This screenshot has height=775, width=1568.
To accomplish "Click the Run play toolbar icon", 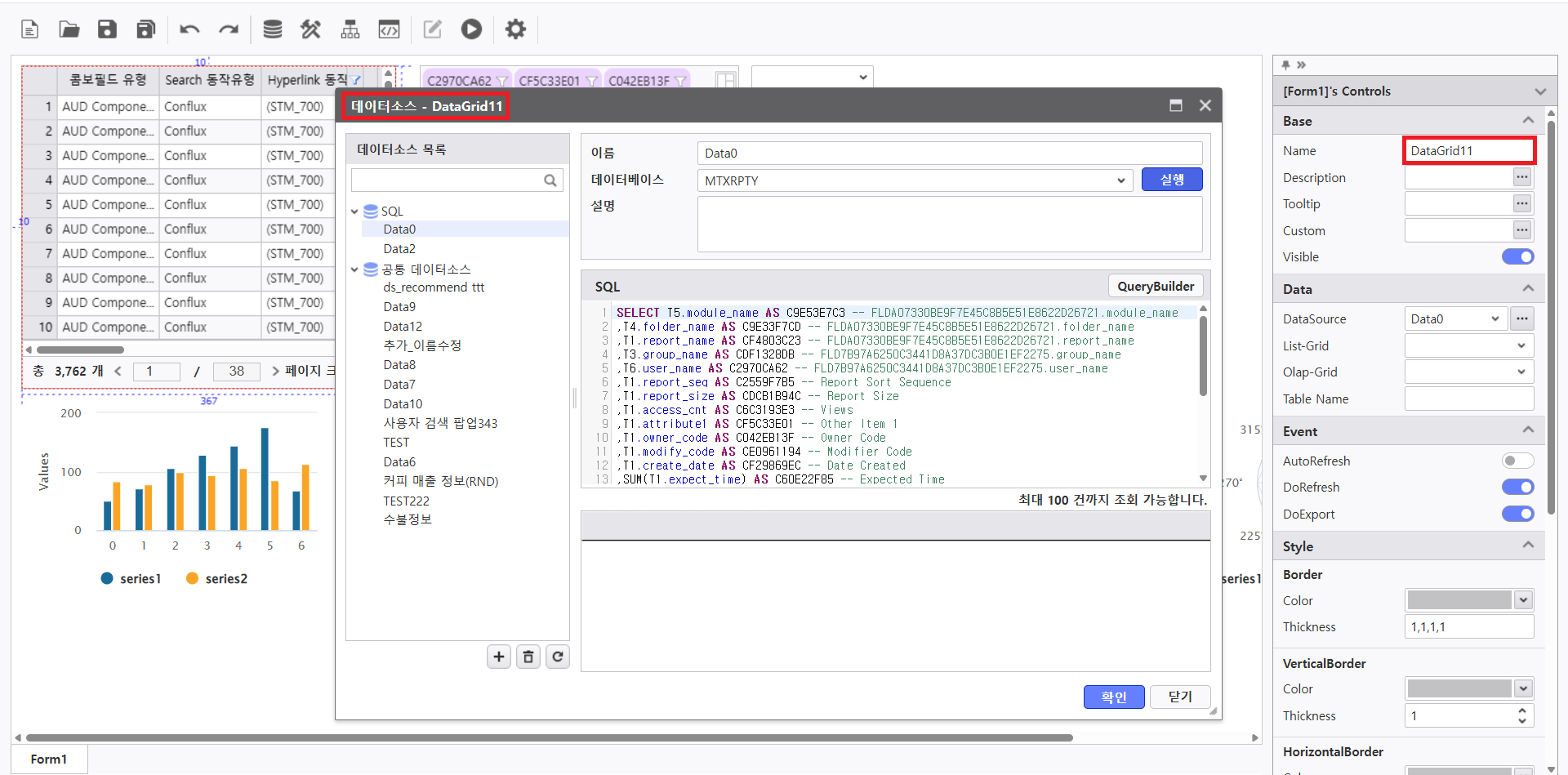I will pyautogui.click(x=471, y=29).
